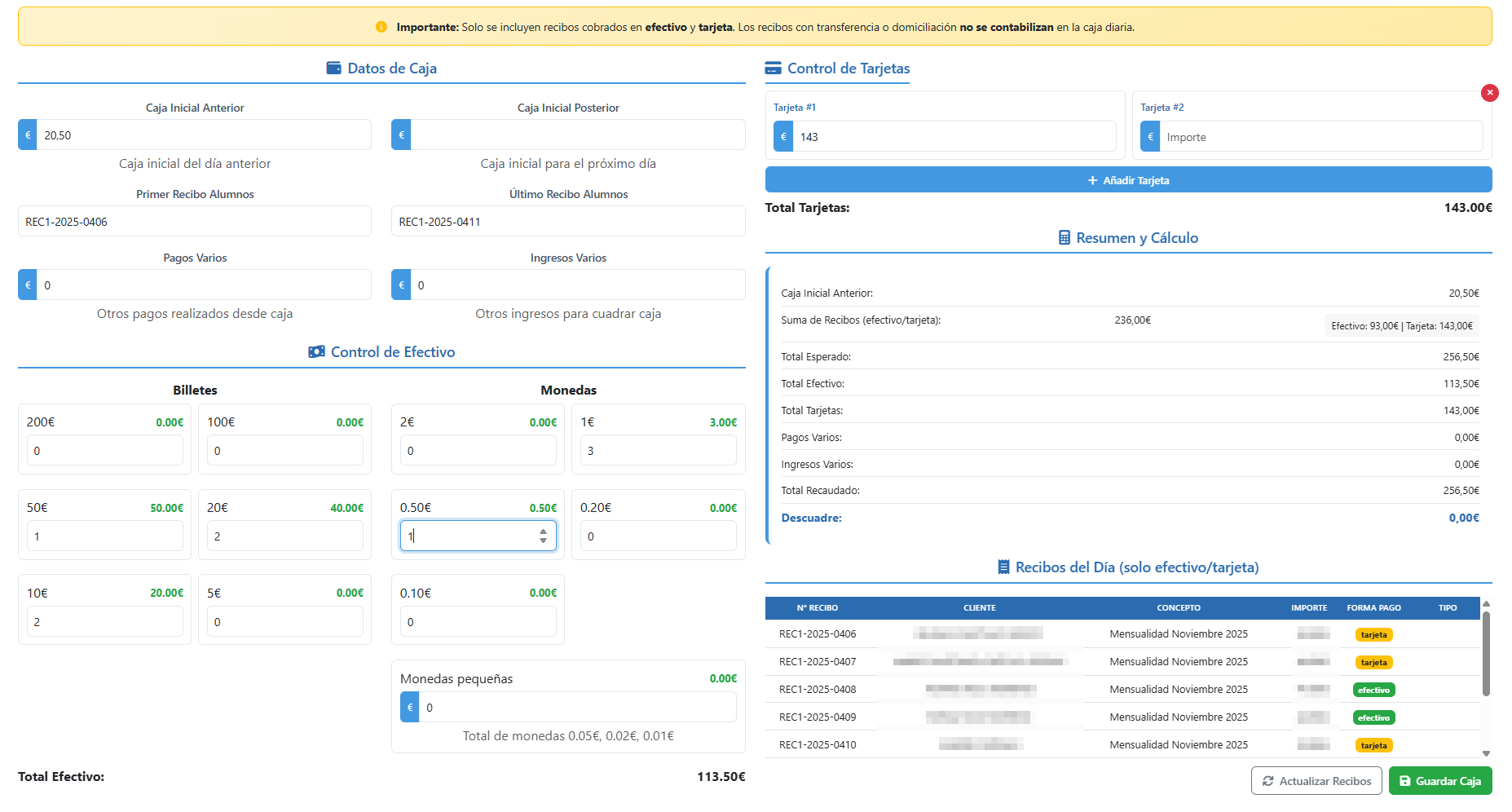This screenshot has width=1512, height=812.
Task: Increase the 0.50€ coin count with up arrow
Action: [543, 532]
